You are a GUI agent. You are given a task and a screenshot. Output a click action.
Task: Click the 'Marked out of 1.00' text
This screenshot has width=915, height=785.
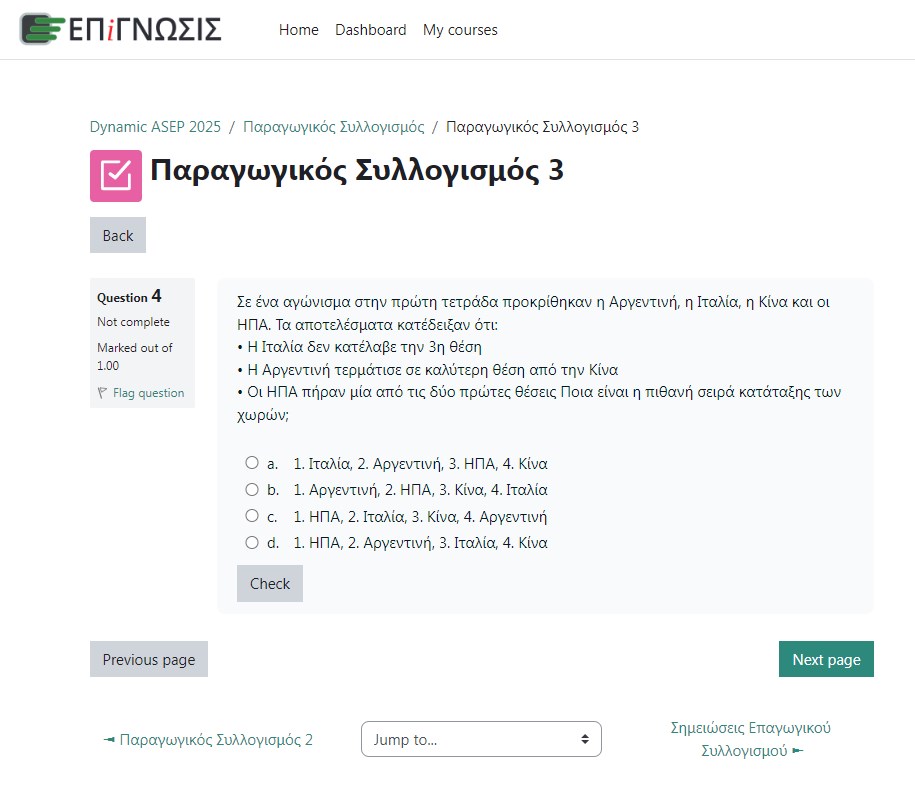point(135,356)
